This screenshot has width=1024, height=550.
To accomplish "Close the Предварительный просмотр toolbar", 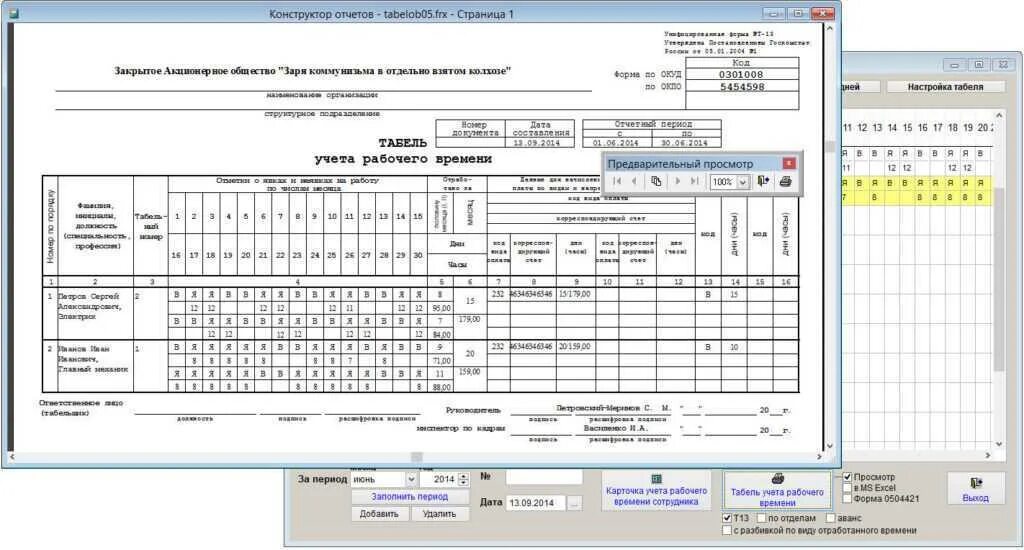I will click(789, 163).
